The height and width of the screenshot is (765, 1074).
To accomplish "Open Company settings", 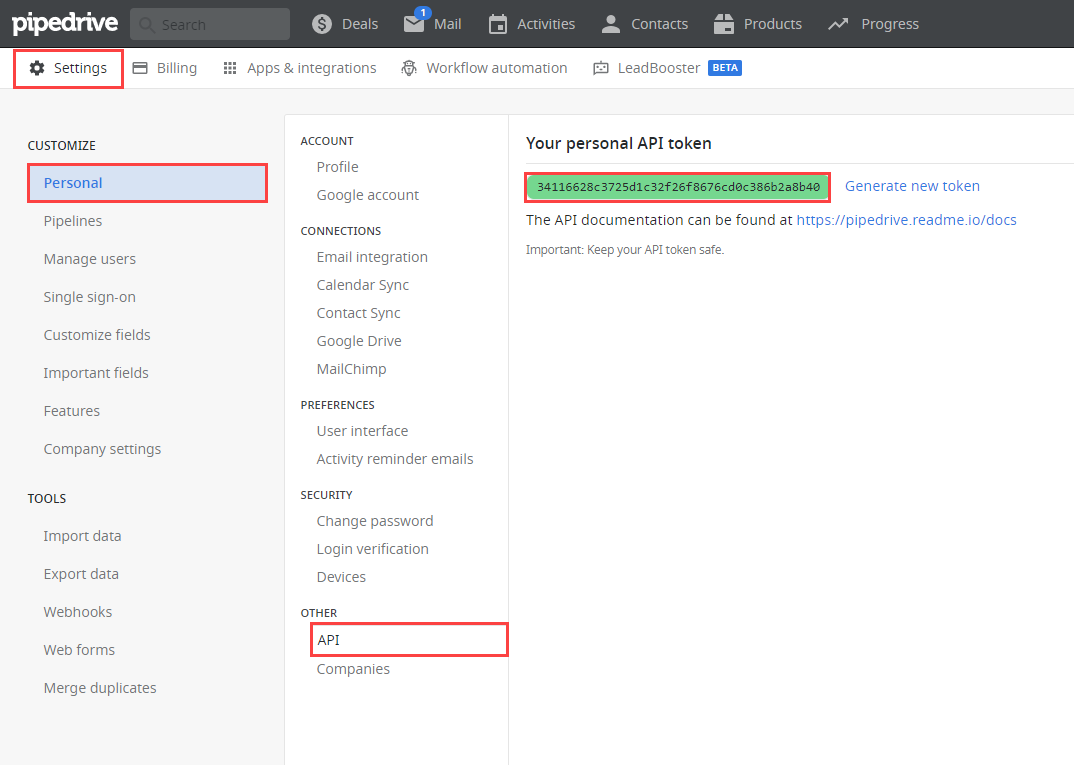I will coord(103,449).
